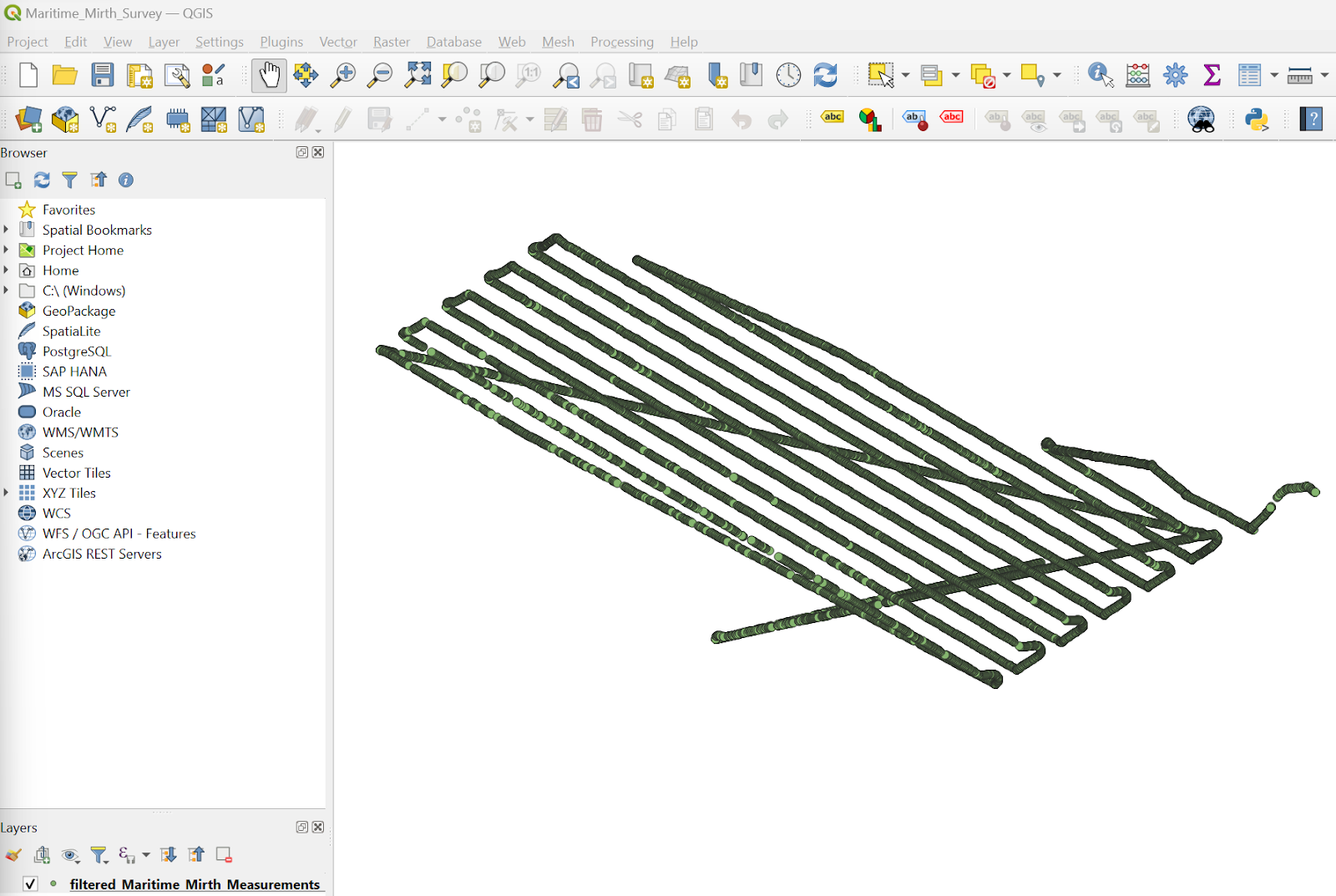1336x896 pixels.
Task: Expand the Spatial Bookmarks tree node
Action: coord(7,230)
